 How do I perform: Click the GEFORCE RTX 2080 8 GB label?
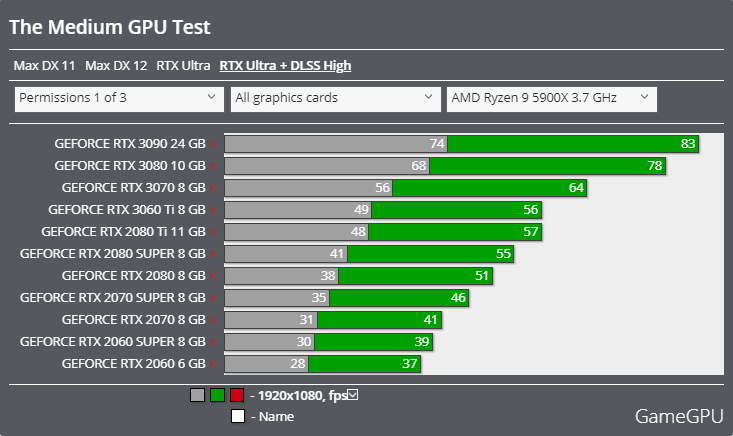tap(134, 275)
